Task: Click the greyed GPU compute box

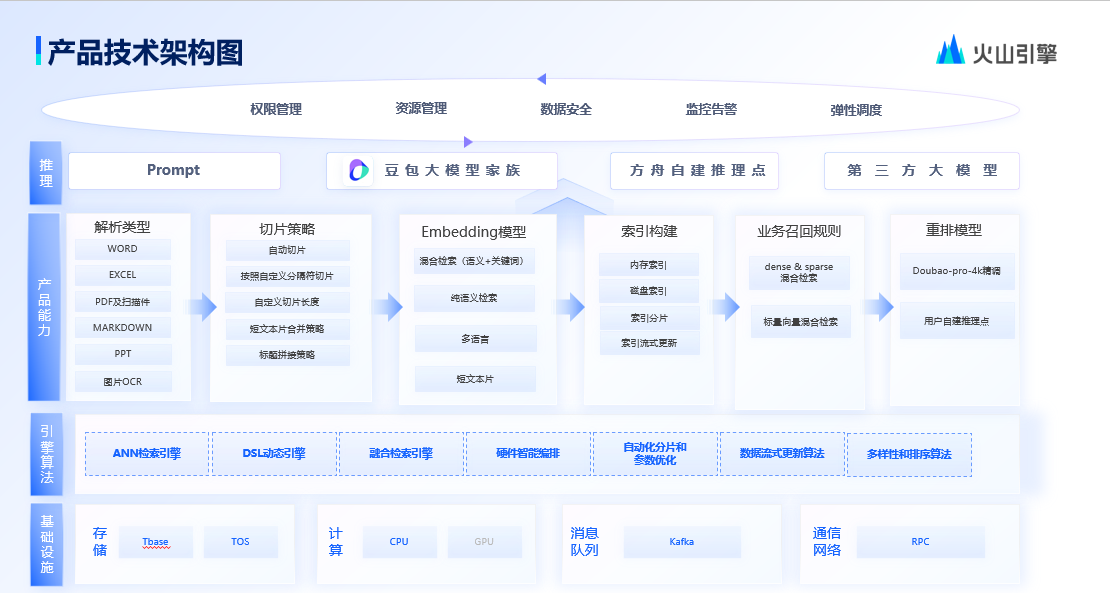Action: pos(484,542)
